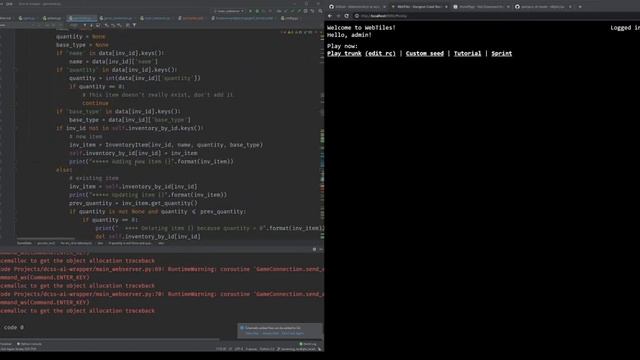Viewport: 640px width, 360px height.
Task: Click the Run console horizontal scrollbar
Action: pos(109,339)
